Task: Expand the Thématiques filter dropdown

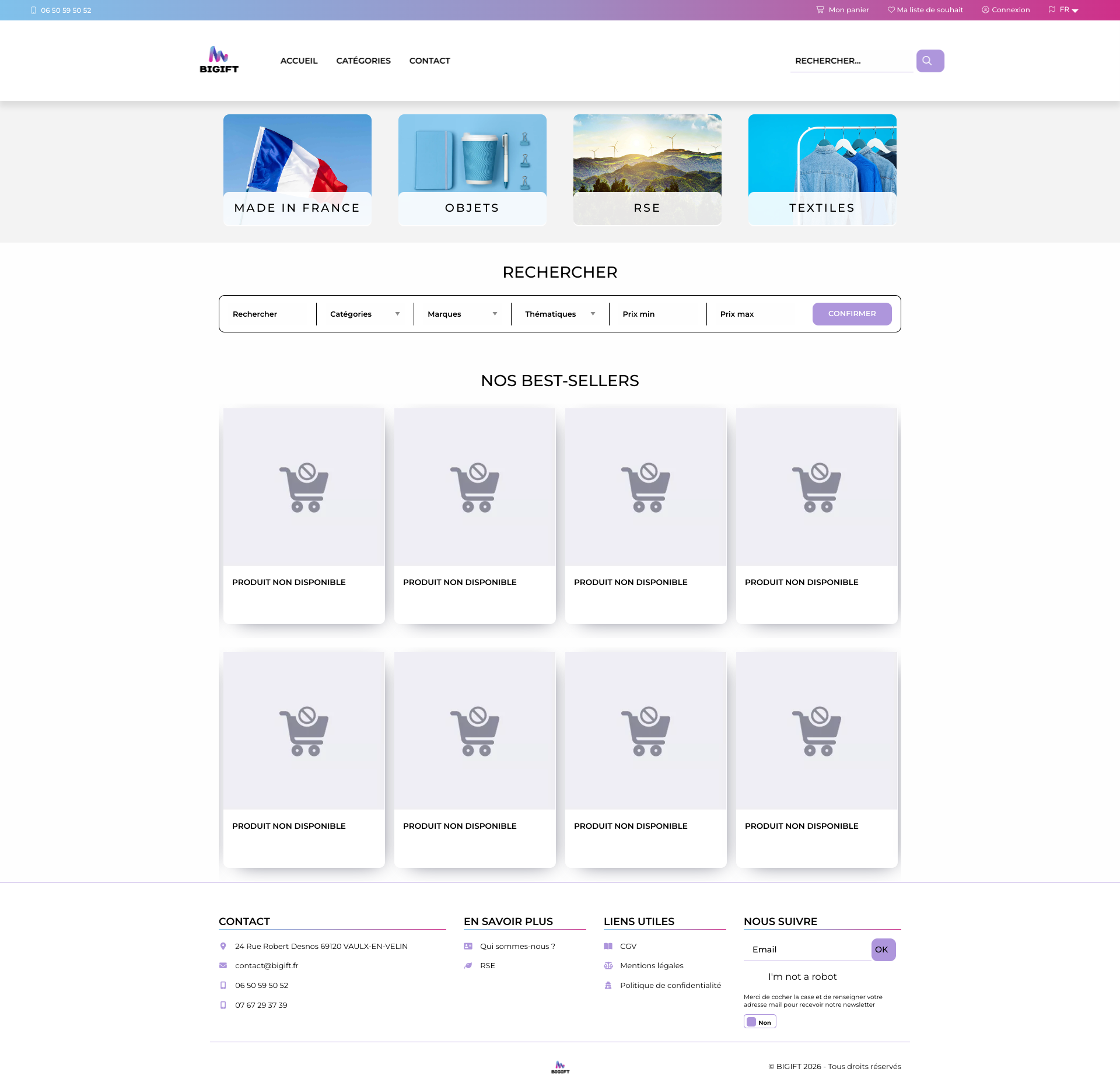Action: (560, 314)
